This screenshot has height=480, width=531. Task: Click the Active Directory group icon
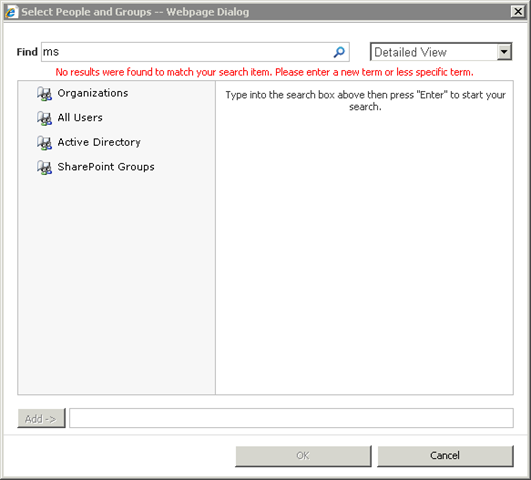coord(44,143)
